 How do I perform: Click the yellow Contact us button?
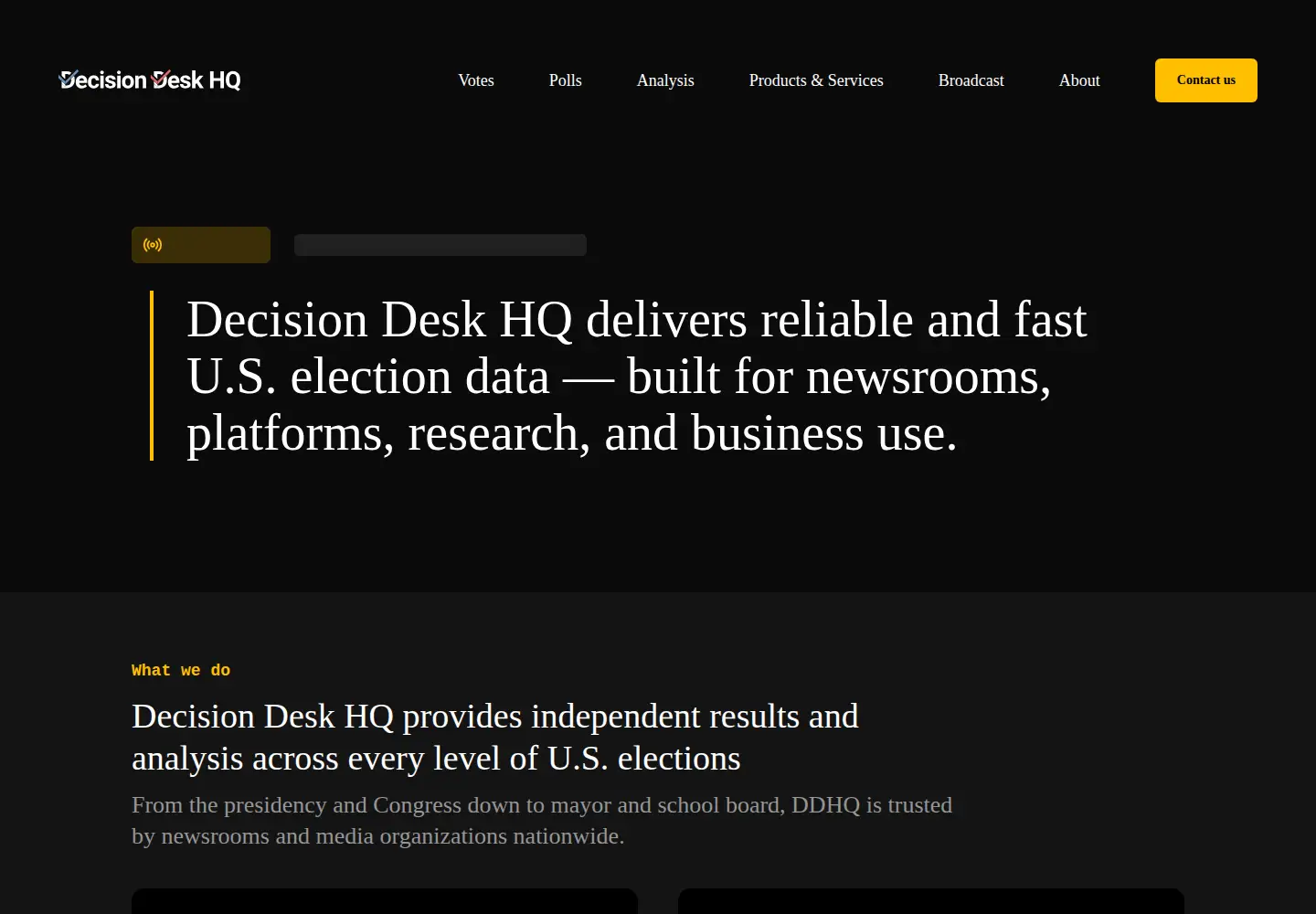click(1206, 80)
